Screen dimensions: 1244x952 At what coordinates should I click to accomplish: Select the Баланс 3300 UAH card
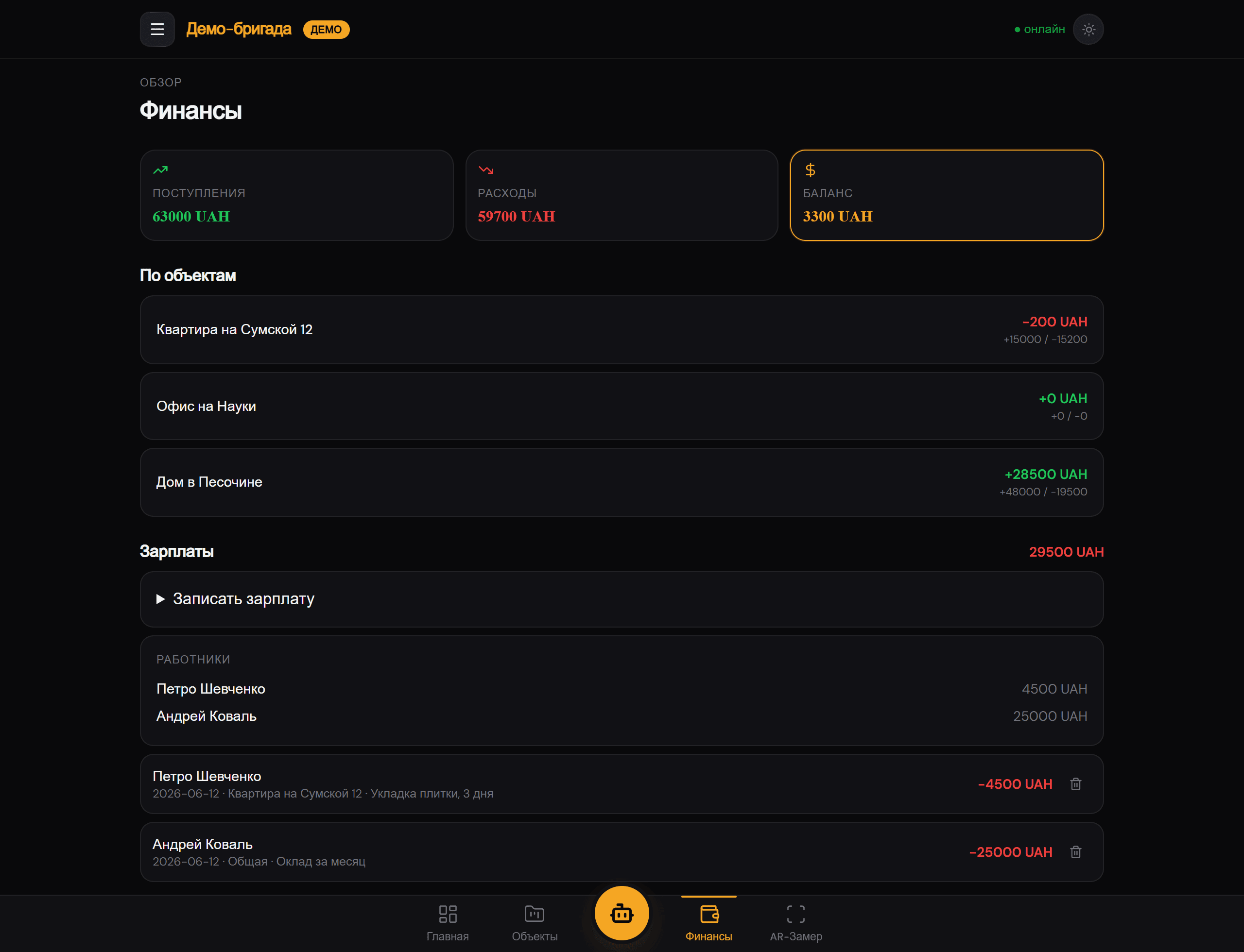coord(946,195)
